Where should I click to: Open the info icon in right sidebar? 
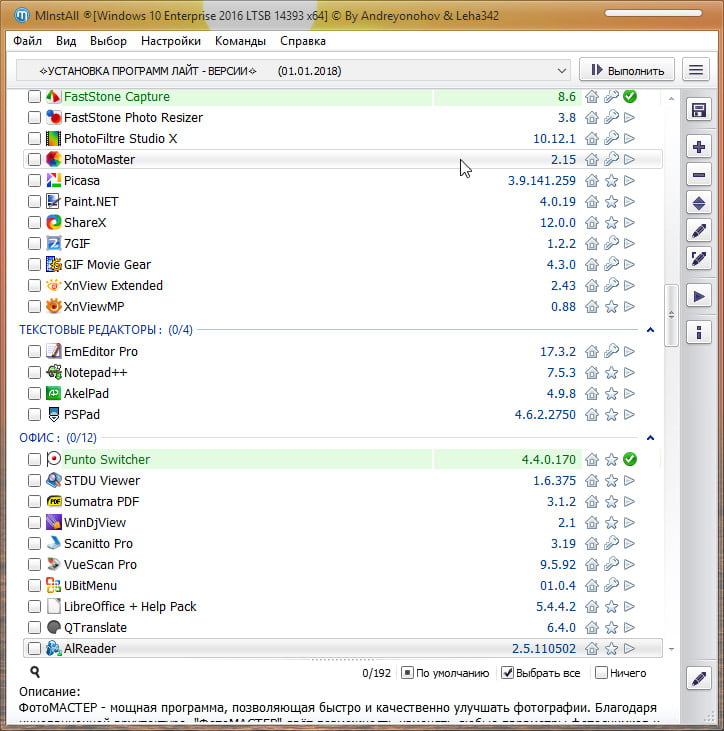700,332
